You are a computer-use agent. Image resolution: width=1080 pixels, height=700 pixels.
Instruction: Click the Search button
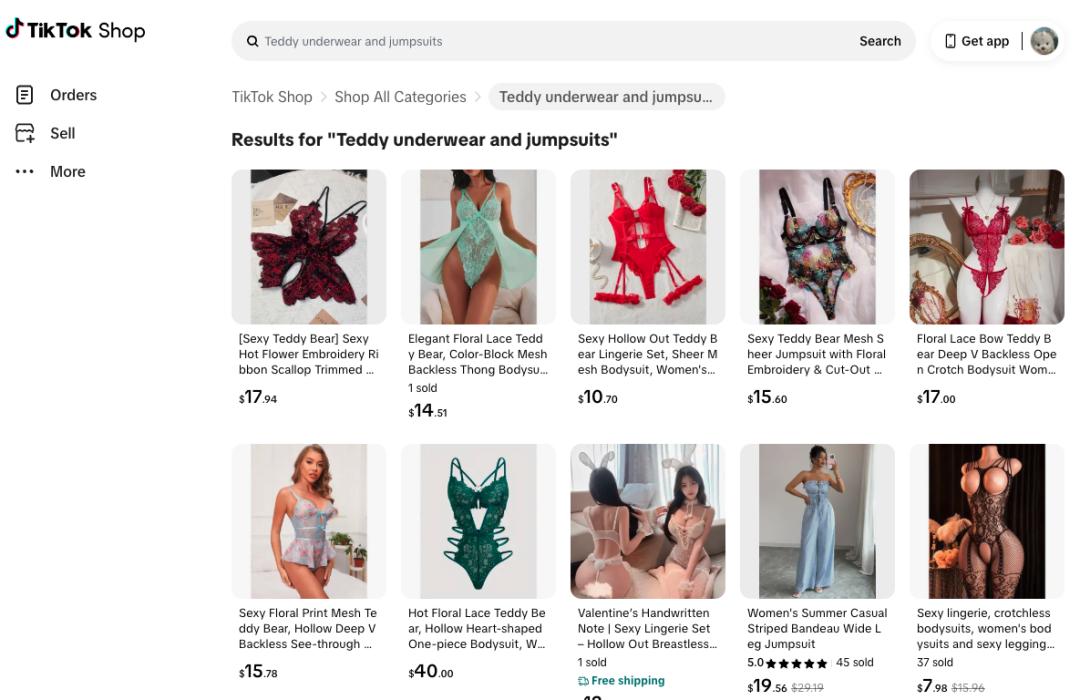tap(880, 41)
